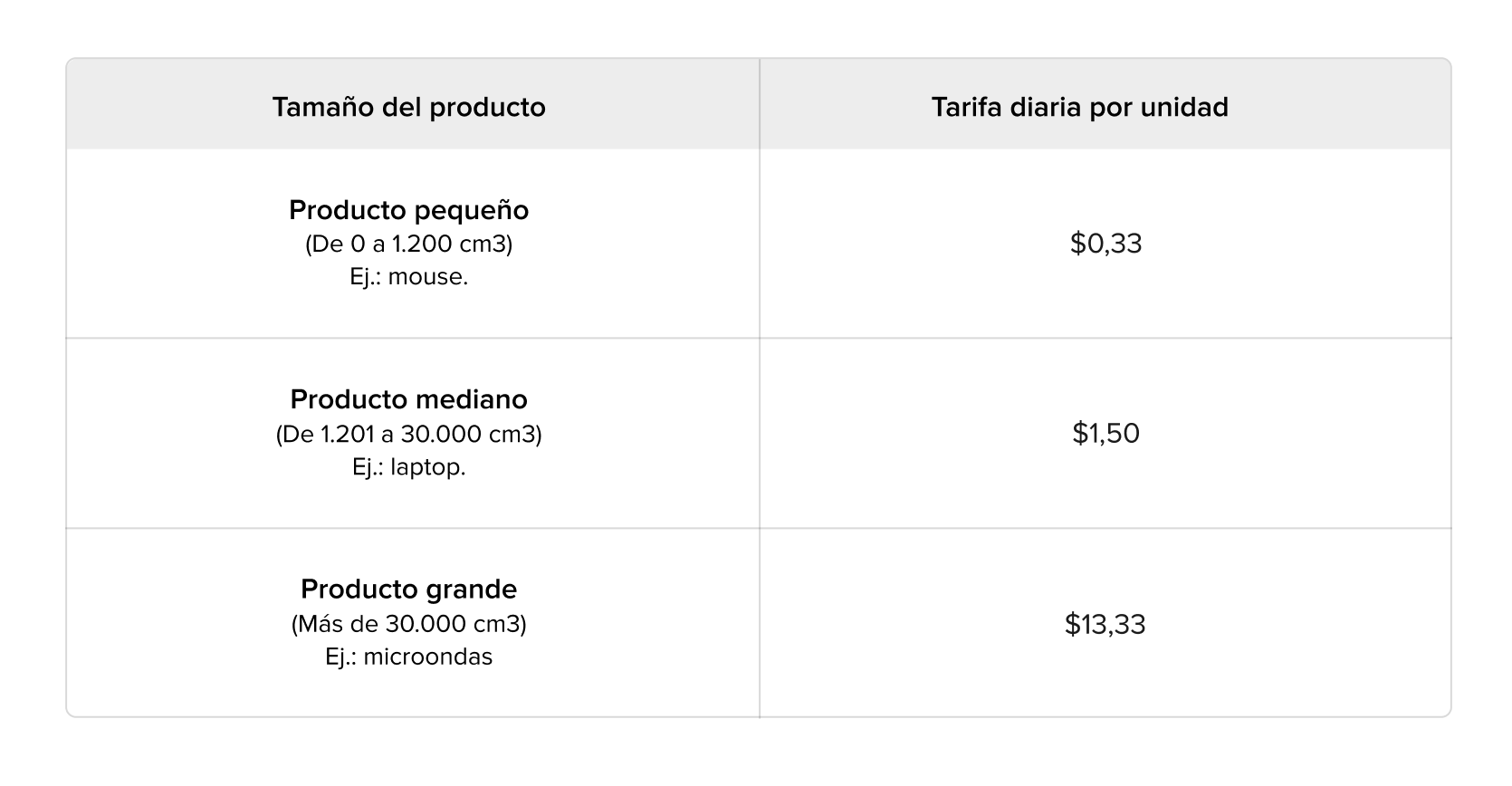Select the $0,33 daily rate

pyautogui.click(x=1105, y=243)
